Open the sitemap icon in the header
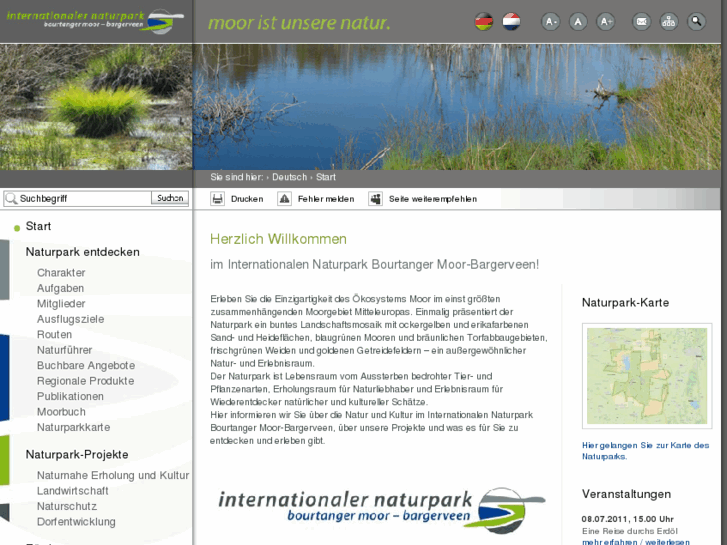This screenshot has height=545, width=727. tap(669, 22)
